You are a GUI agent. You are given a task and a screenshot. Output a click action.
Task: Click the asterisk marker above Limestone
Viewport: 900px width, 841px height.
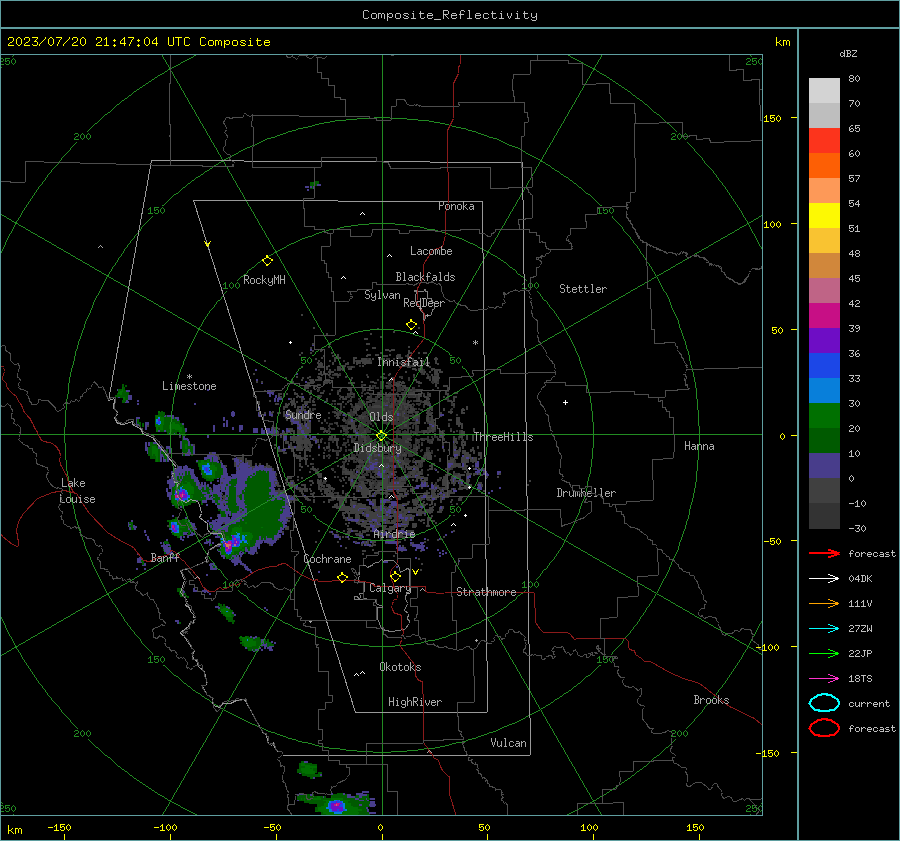(189, 377)
